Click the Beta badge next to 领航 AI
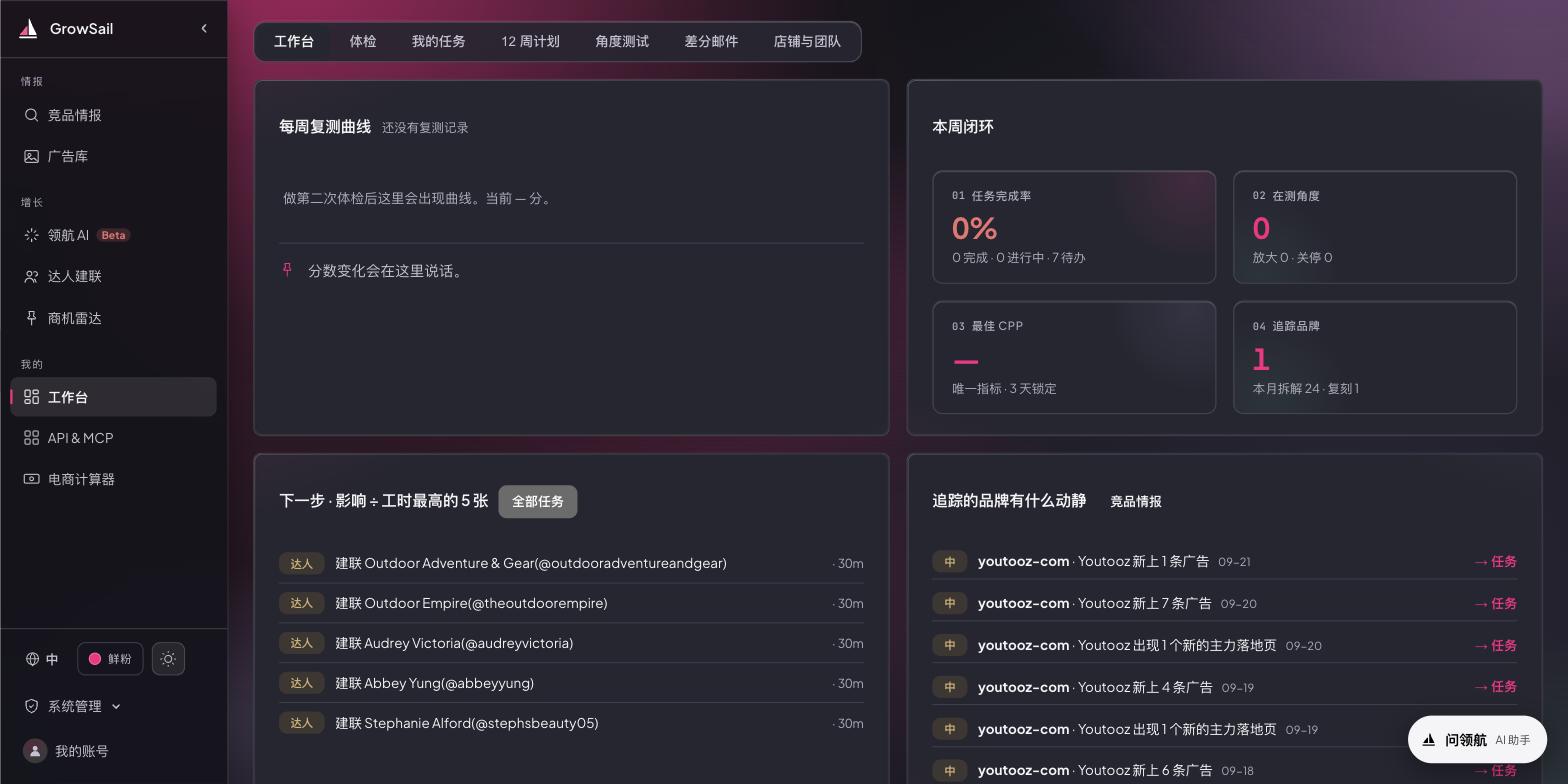 (113, 235)
